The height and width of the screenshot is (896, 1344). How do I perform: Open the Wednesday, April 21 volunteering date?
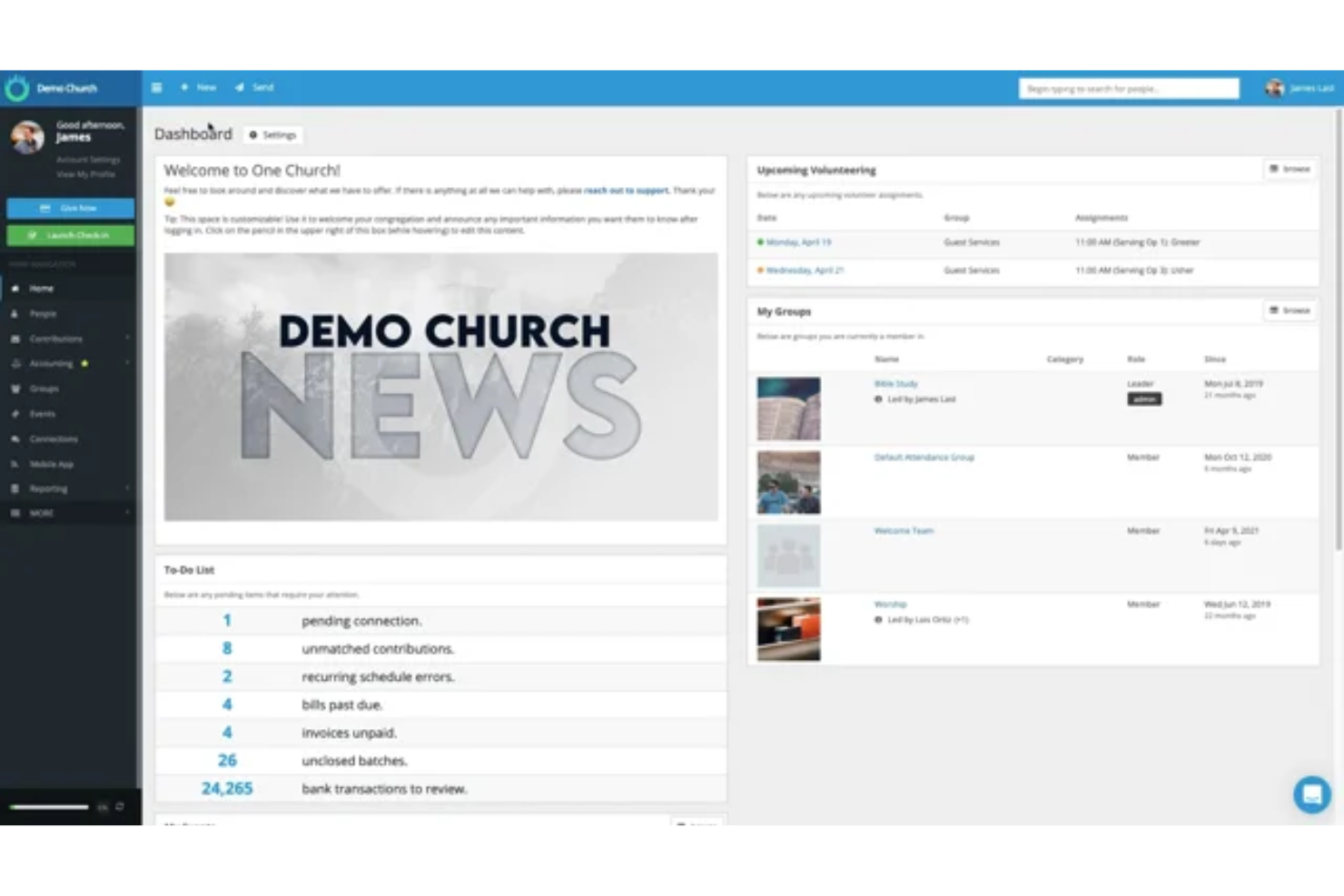click(805, 271)
